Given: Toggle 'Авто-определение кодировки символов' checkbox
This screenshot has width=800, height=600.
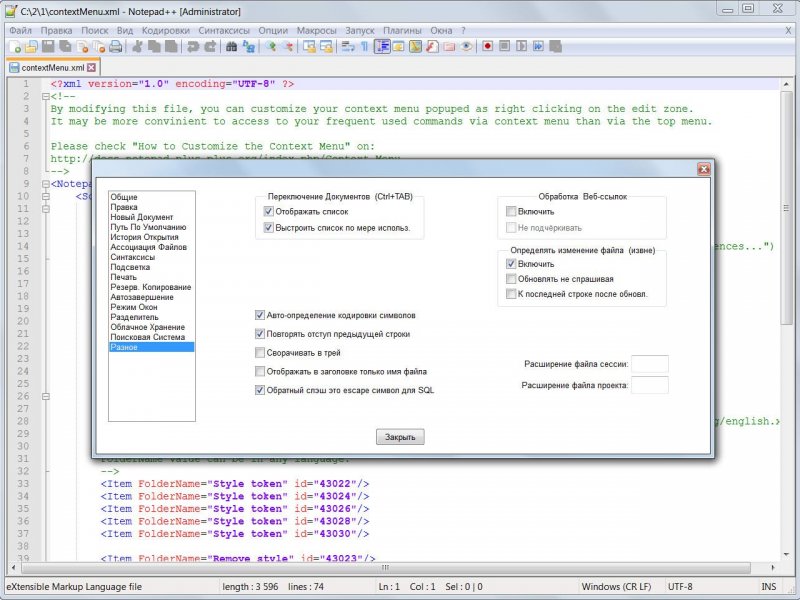Looking at the screenshot, I should [x=260, y=315].
